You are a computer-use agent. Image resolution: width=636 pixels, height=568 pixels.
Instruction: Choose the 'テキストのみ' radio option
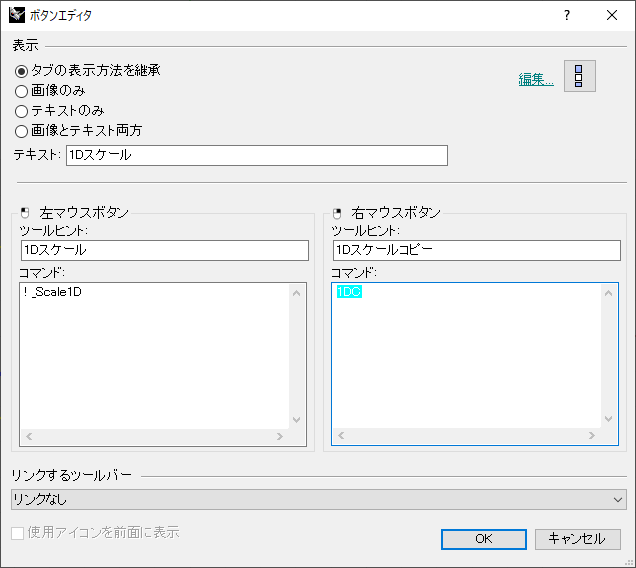(22, 111)
